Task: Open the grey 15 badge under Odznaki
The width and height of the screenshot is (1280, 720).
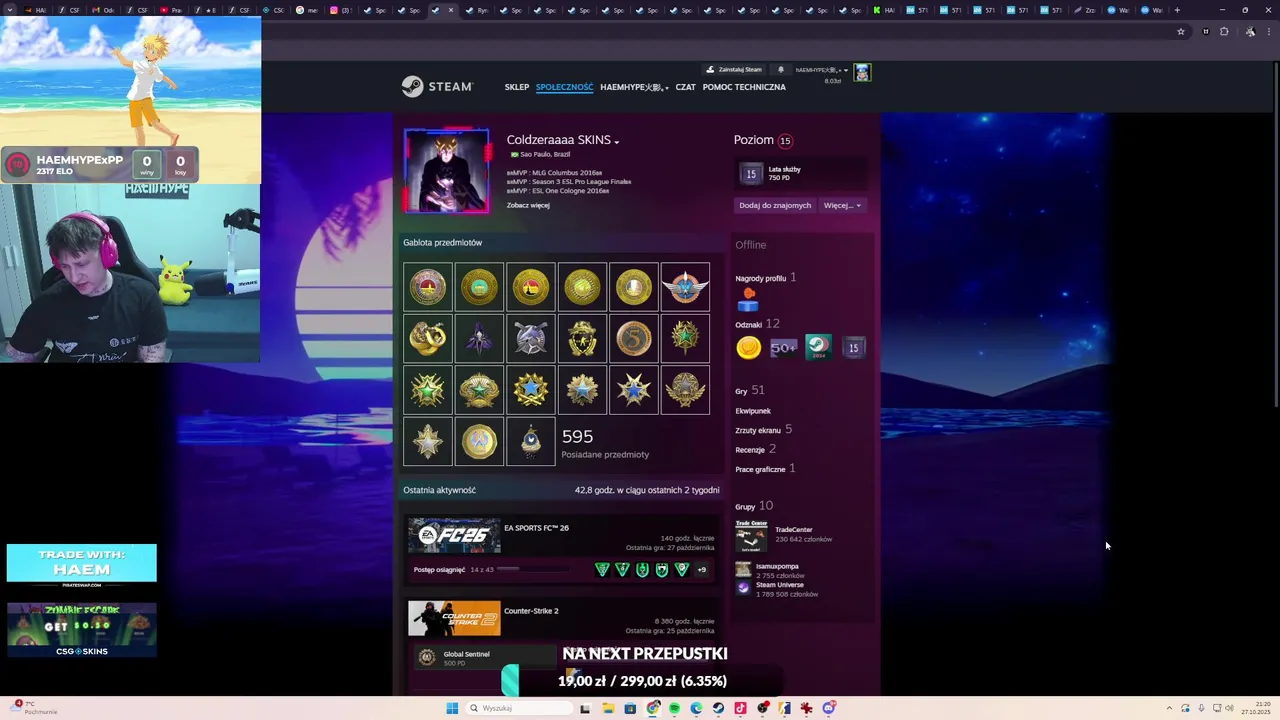Action: [x=853, y=348]
